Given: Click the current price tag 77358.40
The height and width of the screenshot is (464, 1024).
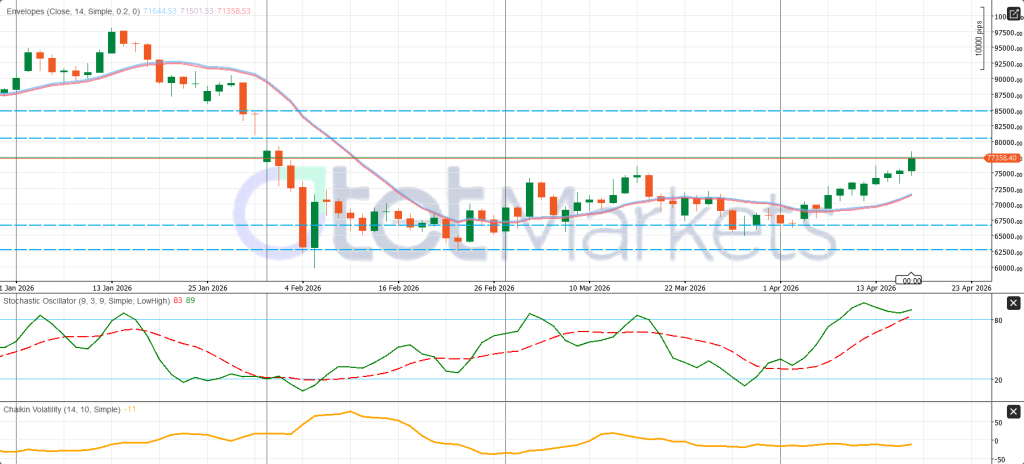Looking at the screenshot, I should pos(1001,158).
